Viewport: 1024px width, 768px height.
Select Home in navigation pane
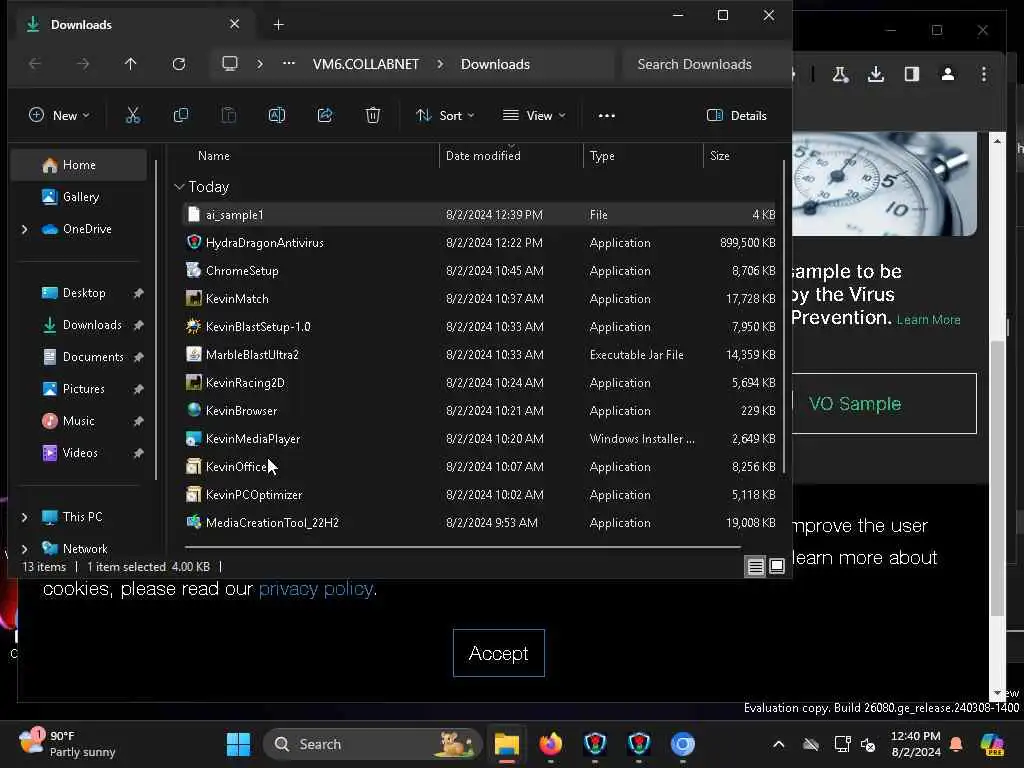pyautogui.click(x=79, y=165)
